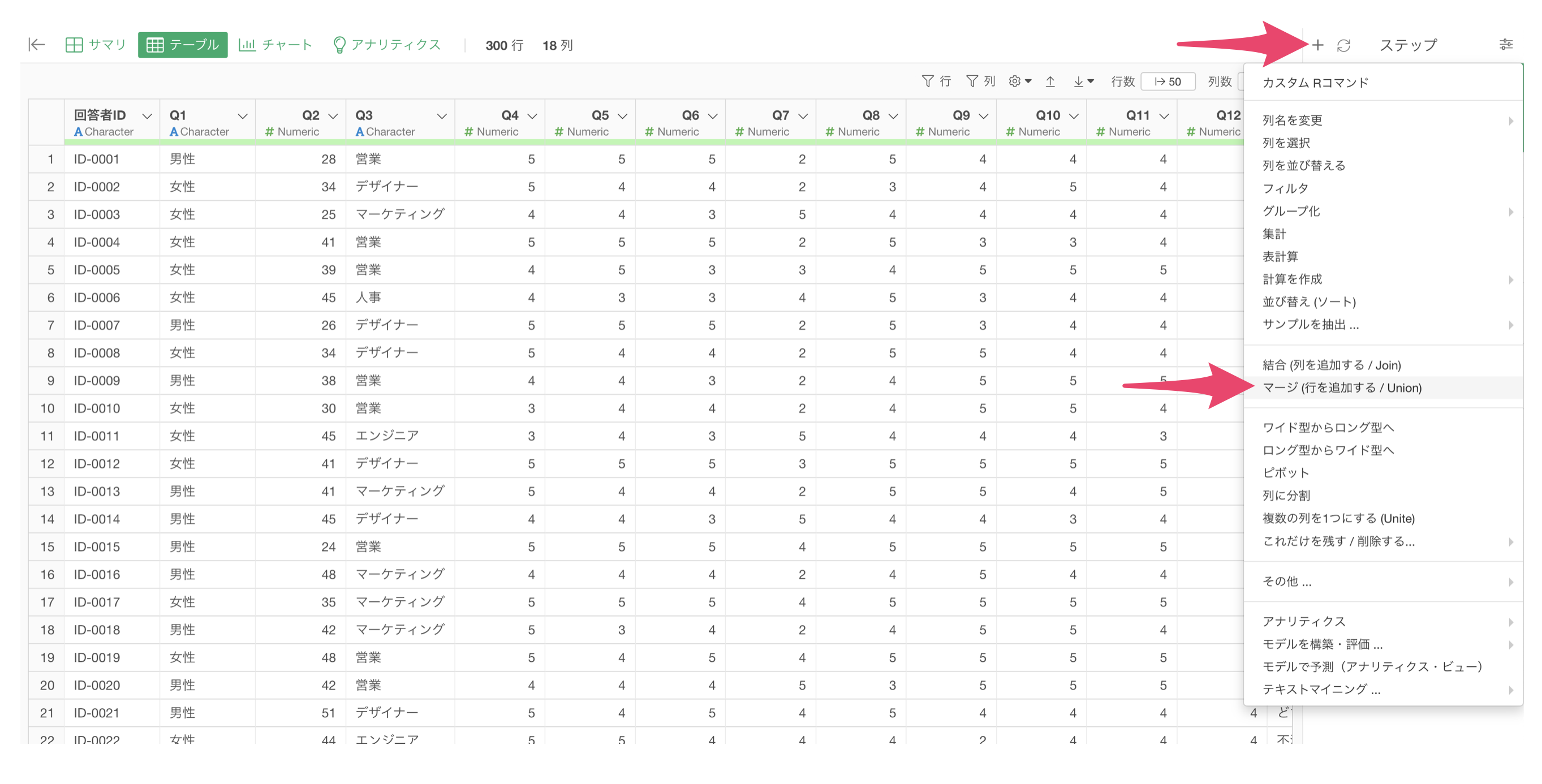Viewport: 1542px width, 784px height.
Task: Expand the 計算を作成 submenu
Action: click(x=1383, y=279)
